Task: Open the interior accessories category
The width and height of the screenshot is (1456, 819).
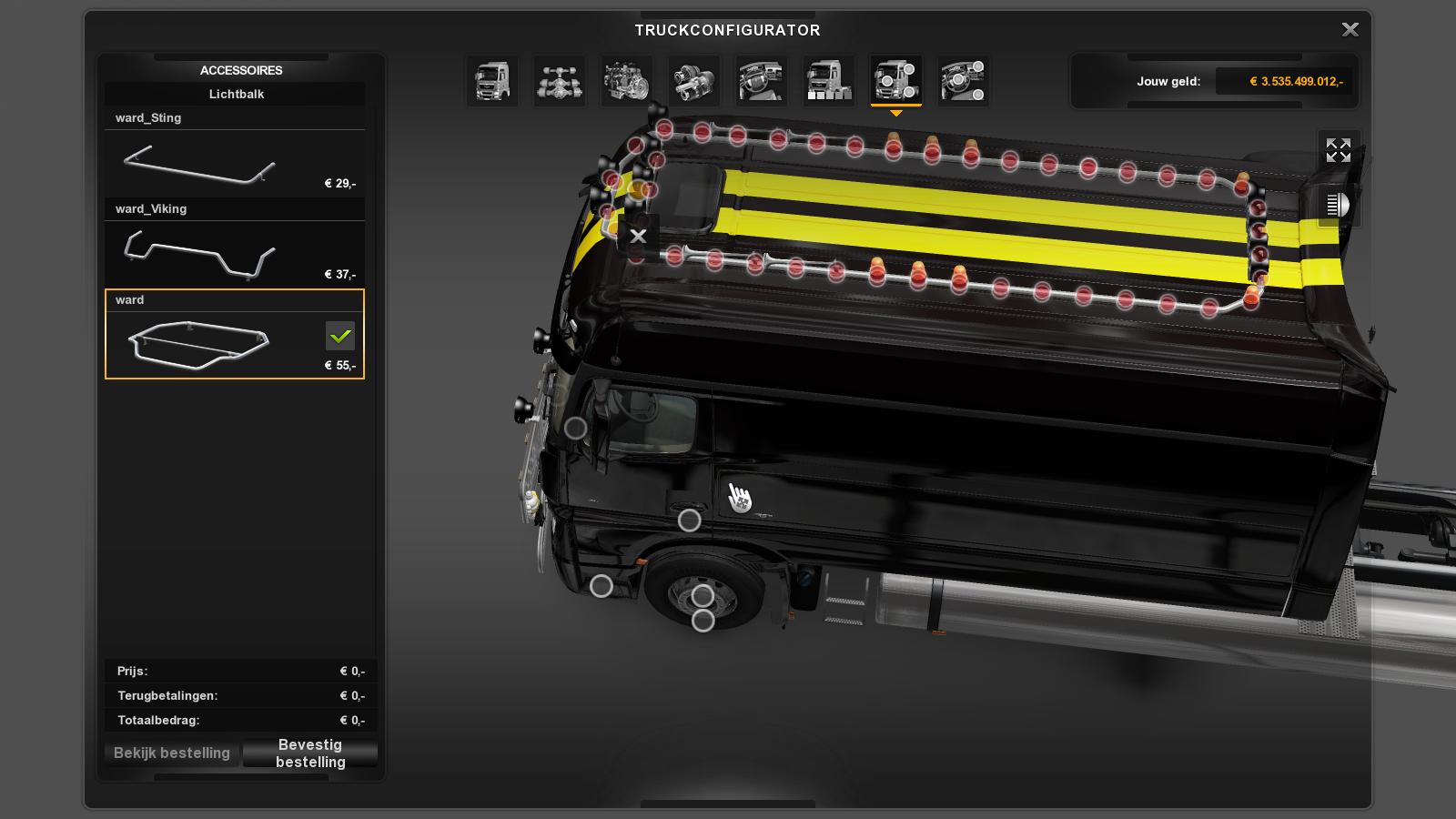Action: coord(964,81)
